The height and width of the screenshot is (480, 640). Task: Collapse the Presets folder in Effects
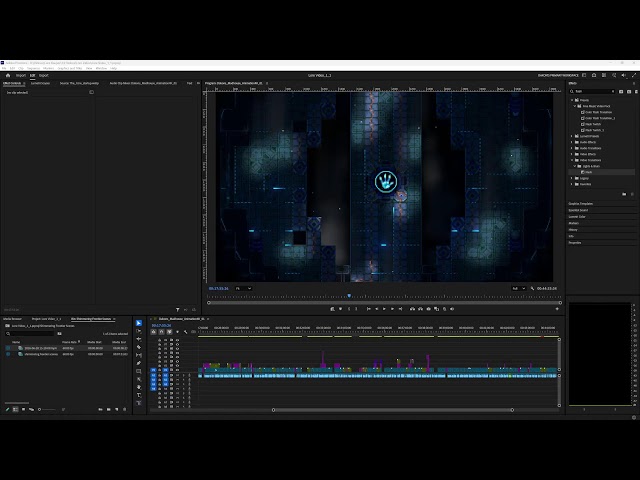coord(572,100)
